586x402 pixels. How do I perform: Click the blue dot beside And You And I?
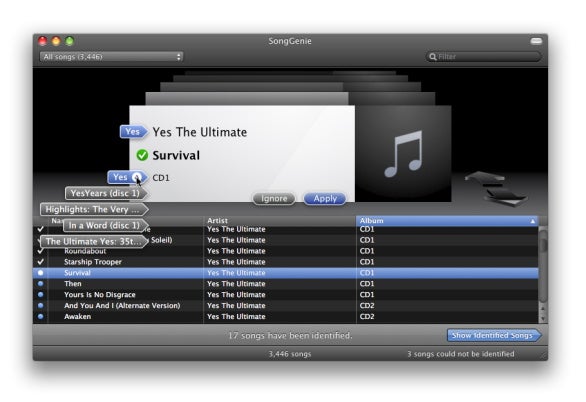click(40, 305)
